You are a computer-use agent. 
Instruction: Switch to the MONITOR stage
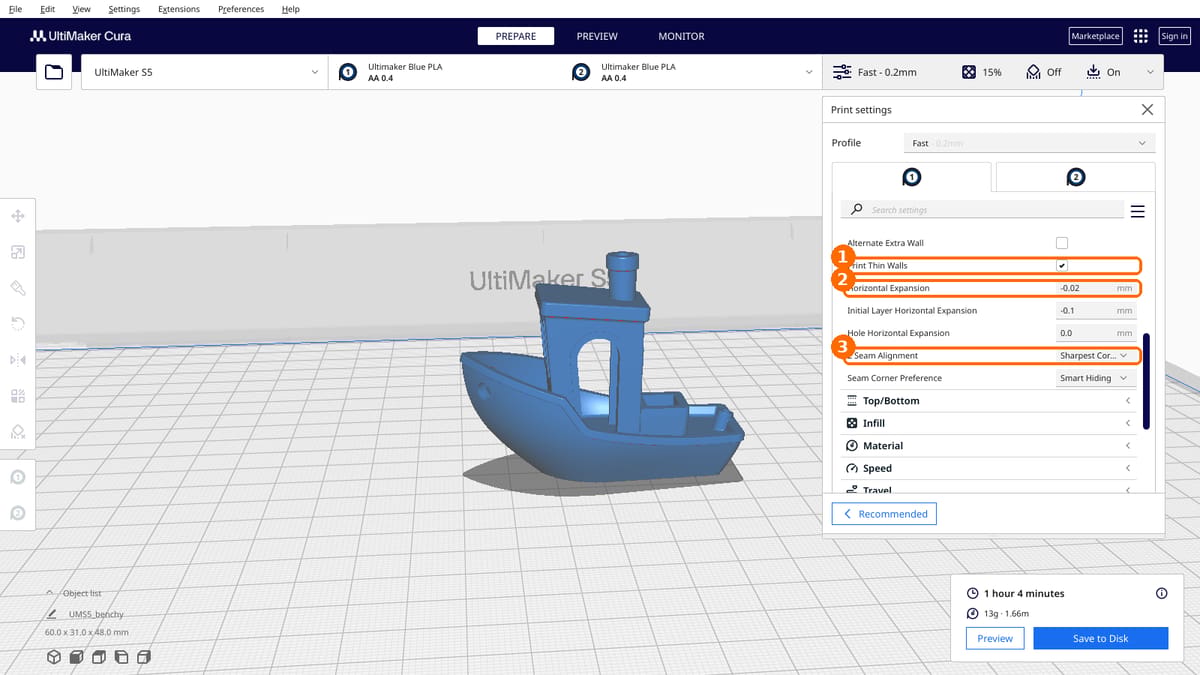pyautogui.click(x=681, y=36)
